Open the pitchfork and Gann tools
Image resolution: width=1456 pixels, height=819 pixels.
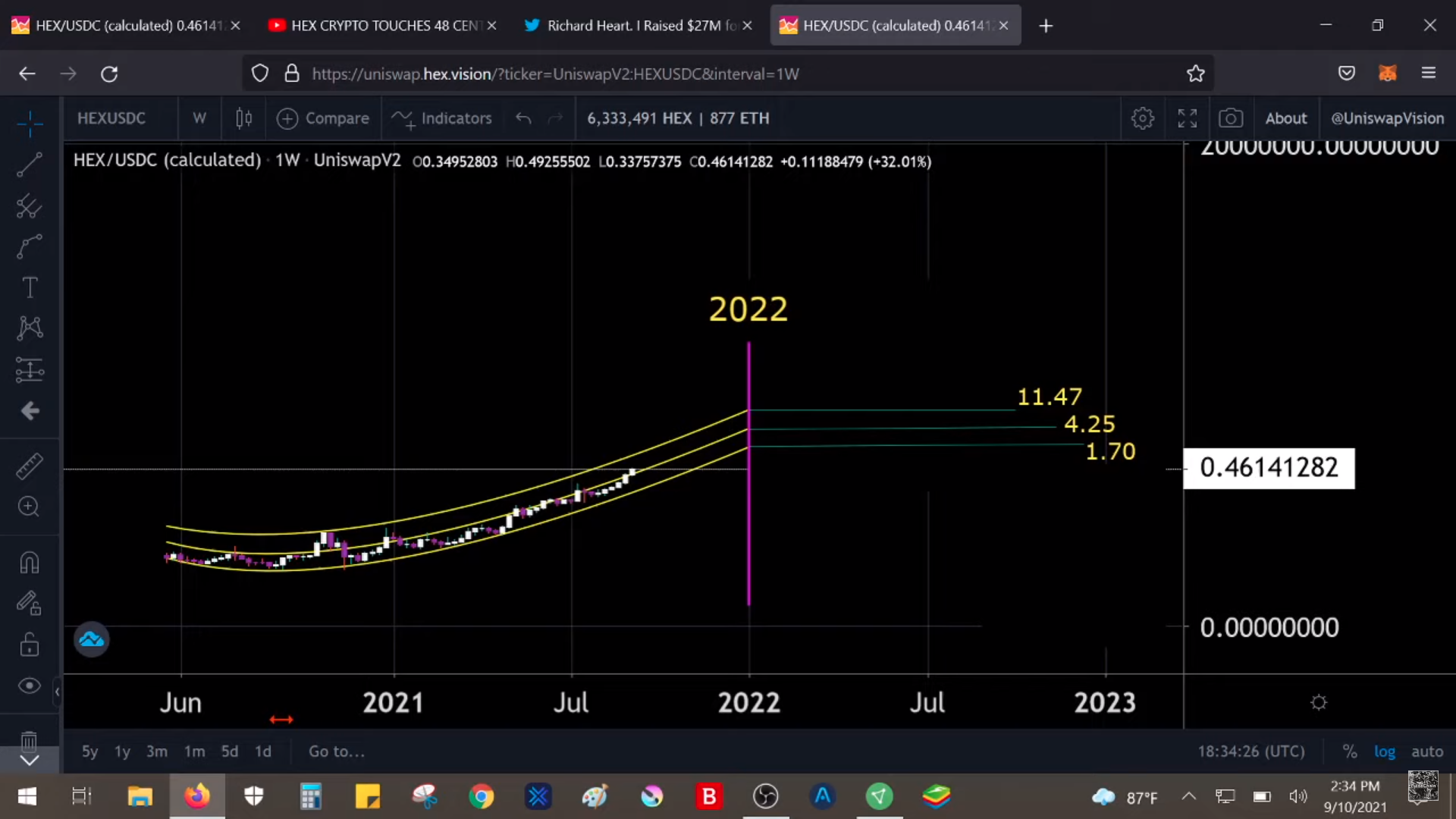click(x=30, y=206)
